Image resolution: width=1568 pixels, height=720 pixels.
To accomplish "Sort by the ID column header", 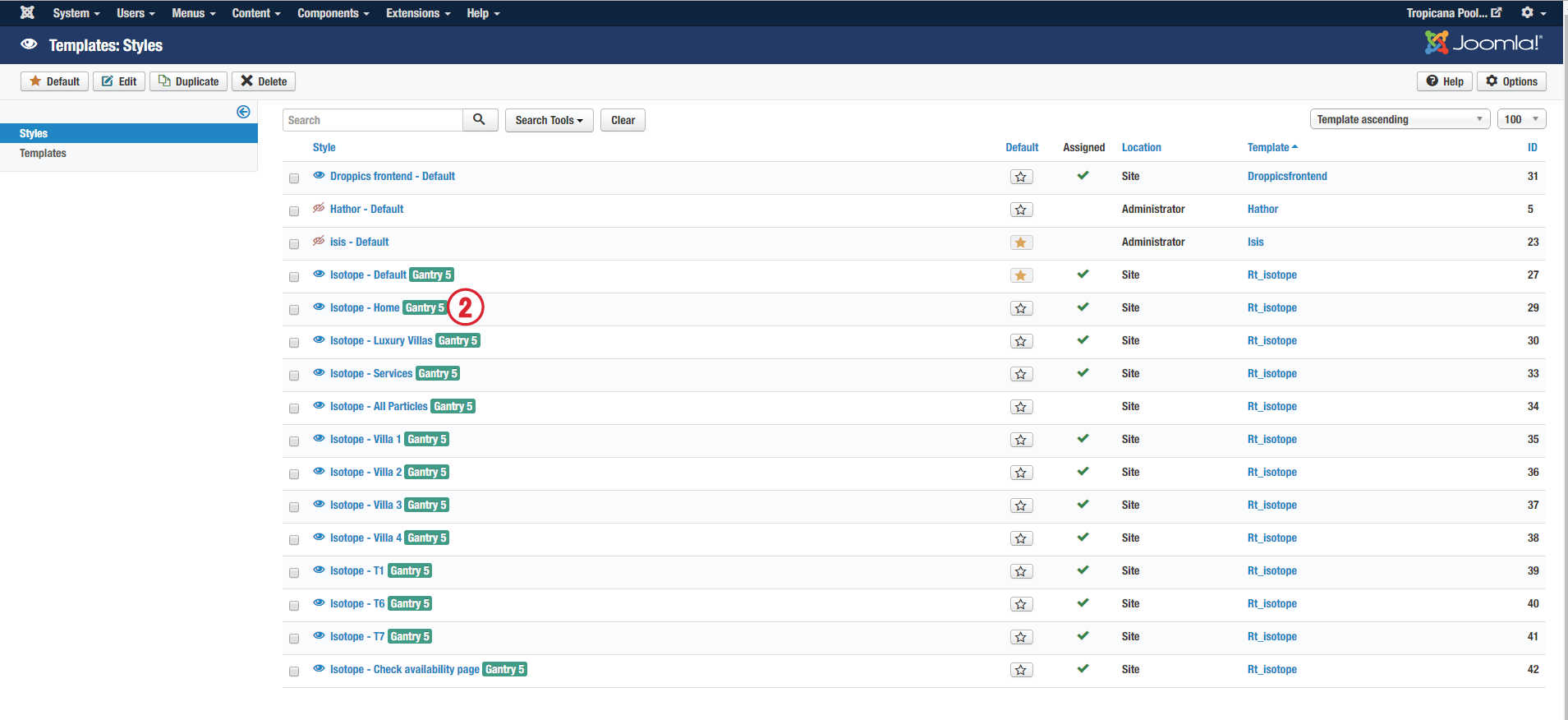I will pyautogui.click(x=1532, y=147).
